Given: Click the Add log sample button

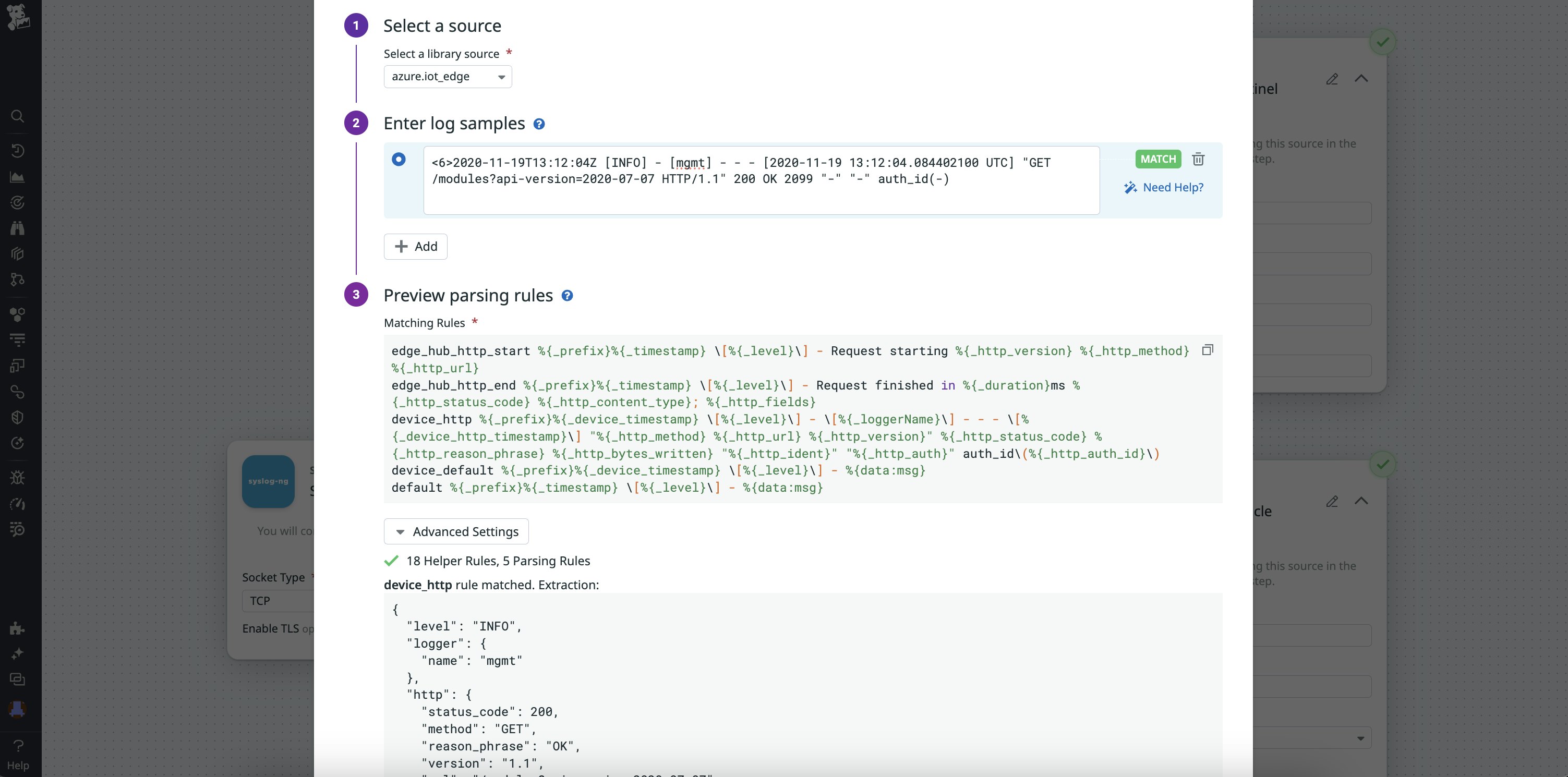Looking at the screenshot, I should (x=415, y=247).
